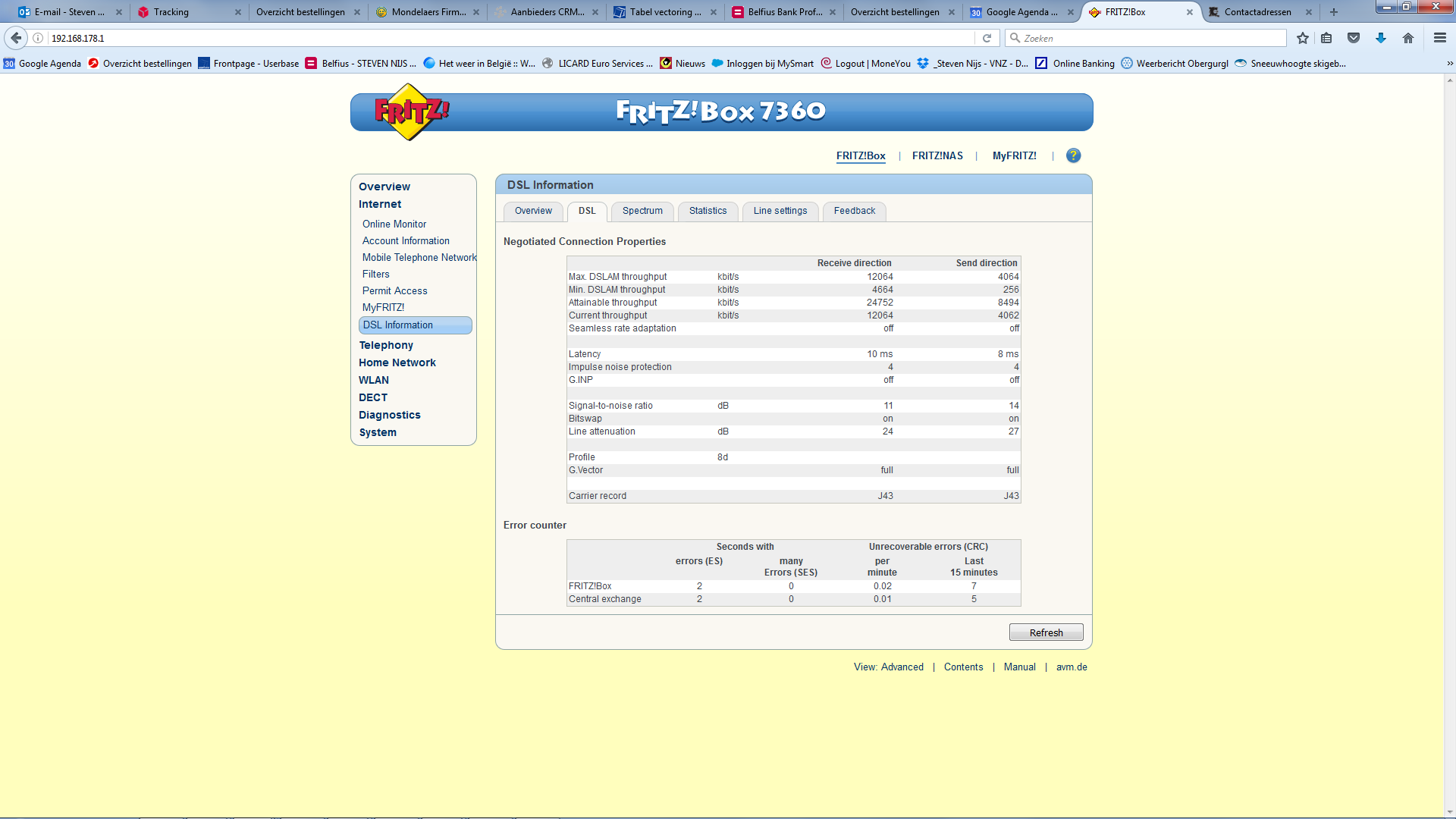The height and width of the screenshot is (819, 1456).
Task: Expand the Home Network menu section
Action: point(397,362)
